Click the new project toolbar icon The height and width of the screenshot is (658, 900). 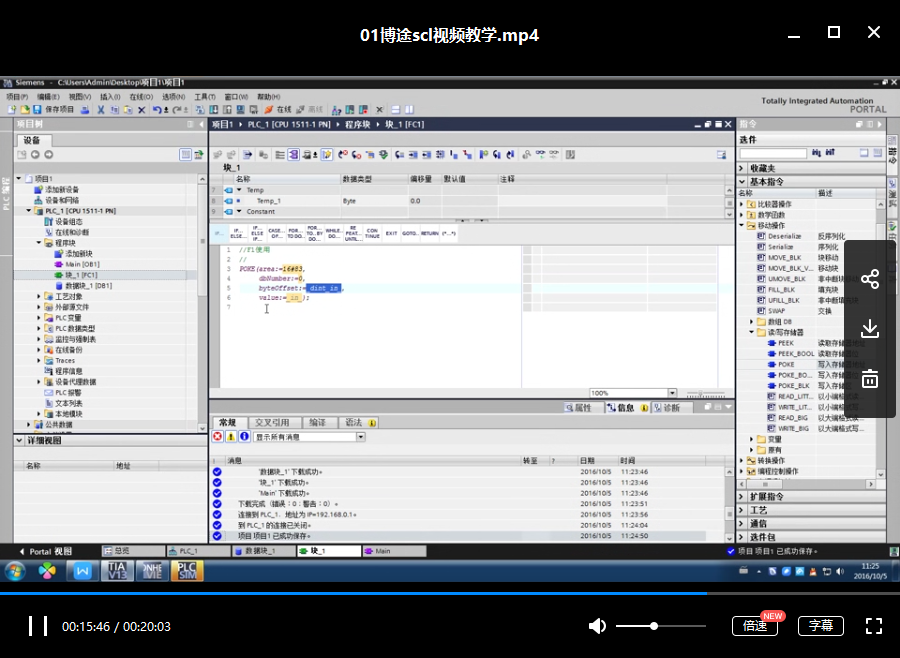11,109
